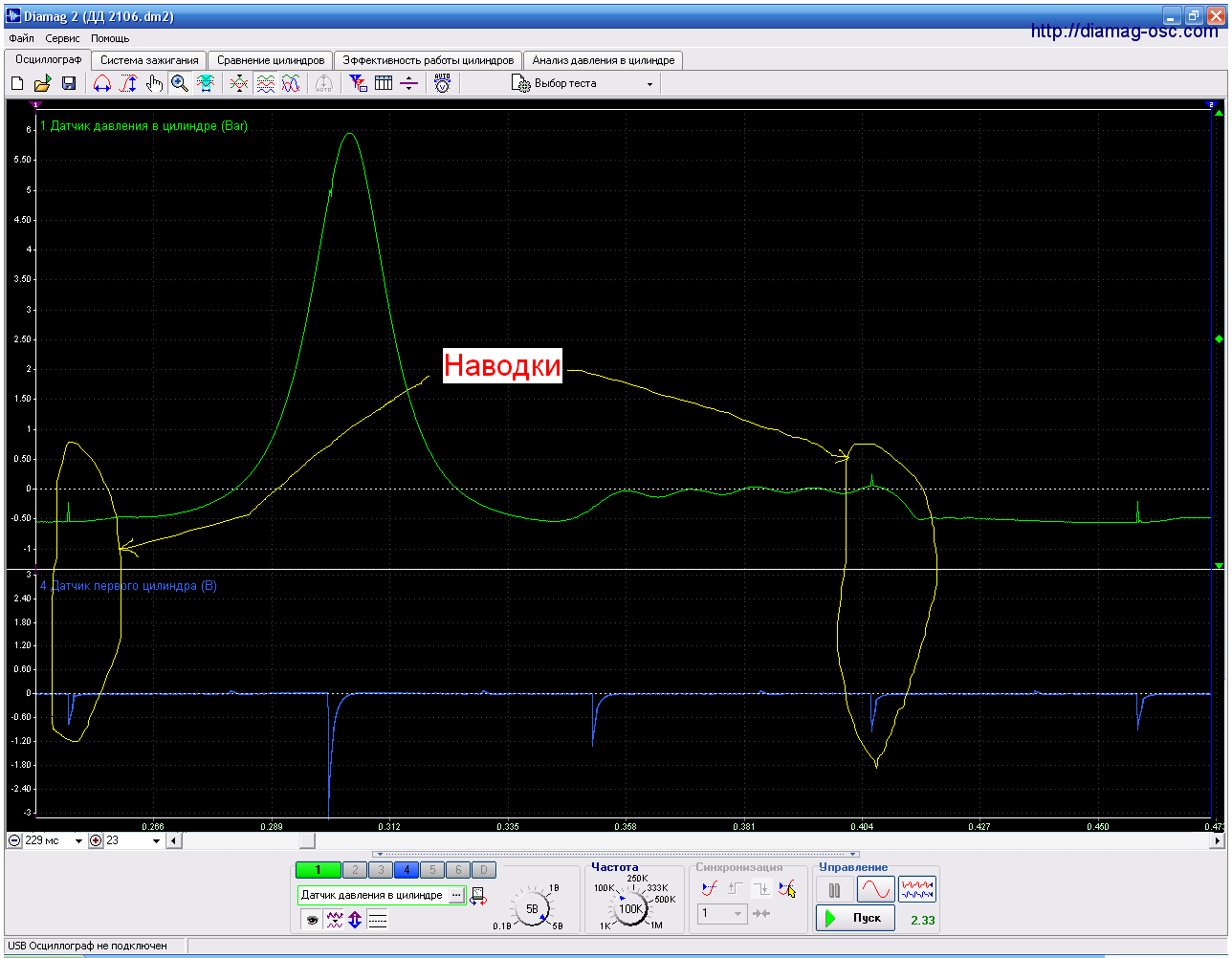The width and height of the screenshot is (1232, 958).
Task: Select channel 3 button
Action: coord(381,870)
